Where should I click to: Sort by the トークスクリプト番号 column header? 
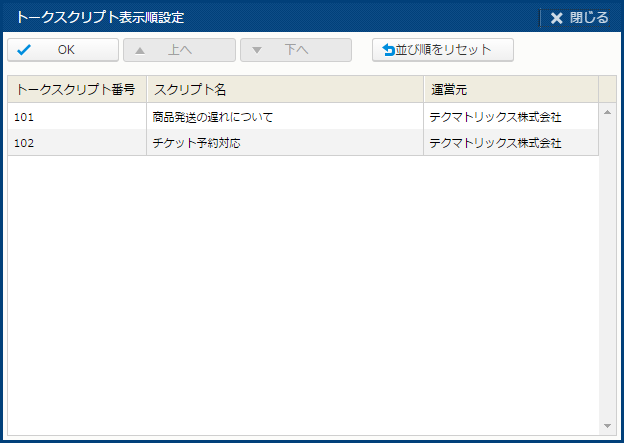point(77,89)
